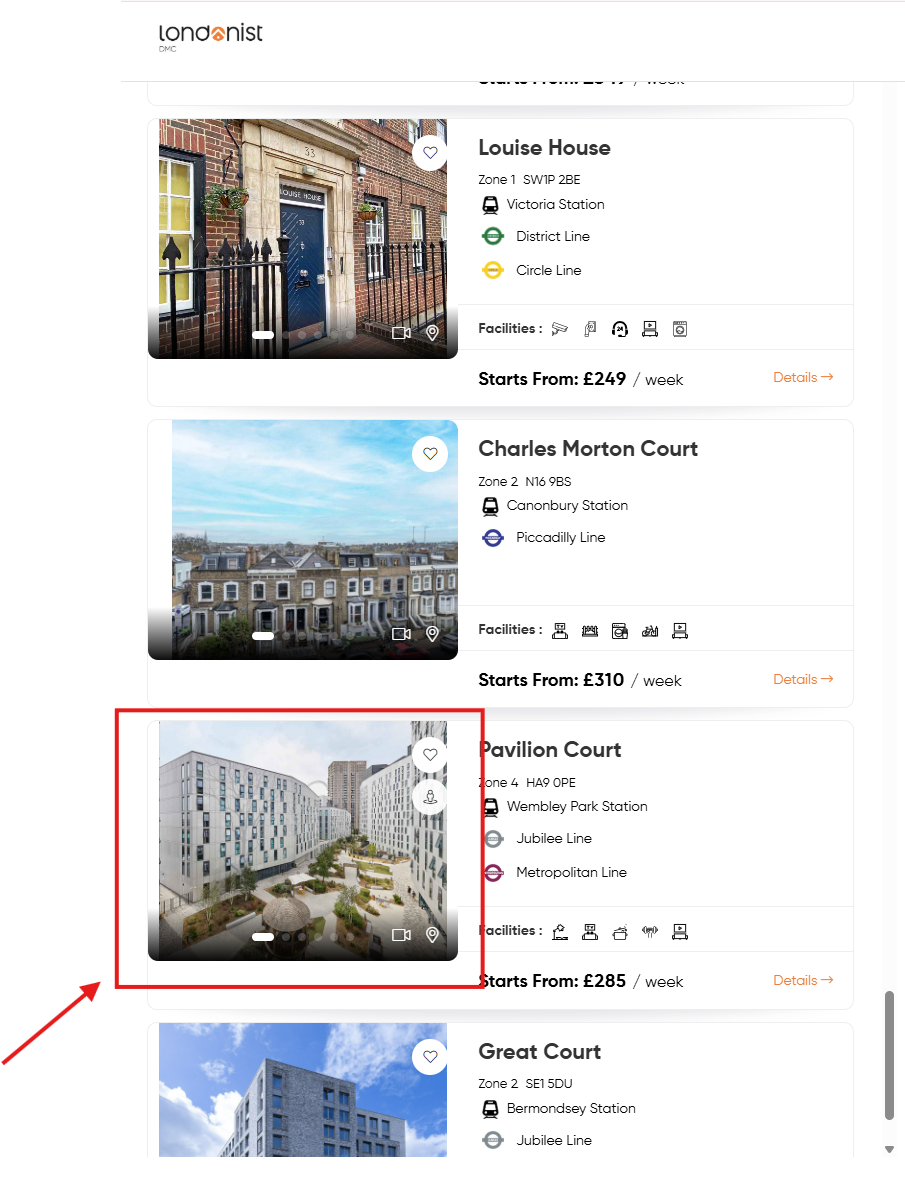905x1185 pixels.
Task: Open the Londonist DMC logo homepage
Action: point(210,36)
